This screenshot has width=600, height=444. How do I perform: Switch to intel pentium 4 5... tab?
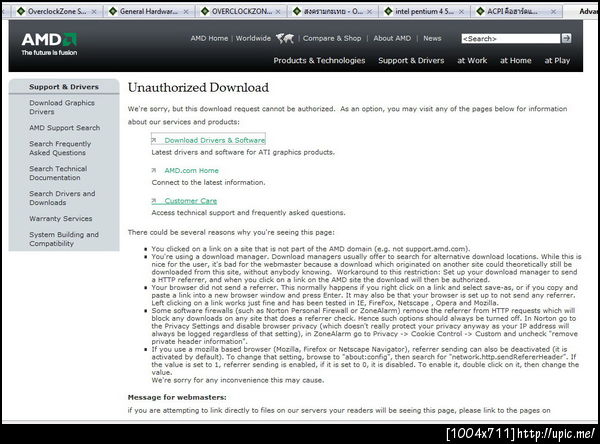424,11
